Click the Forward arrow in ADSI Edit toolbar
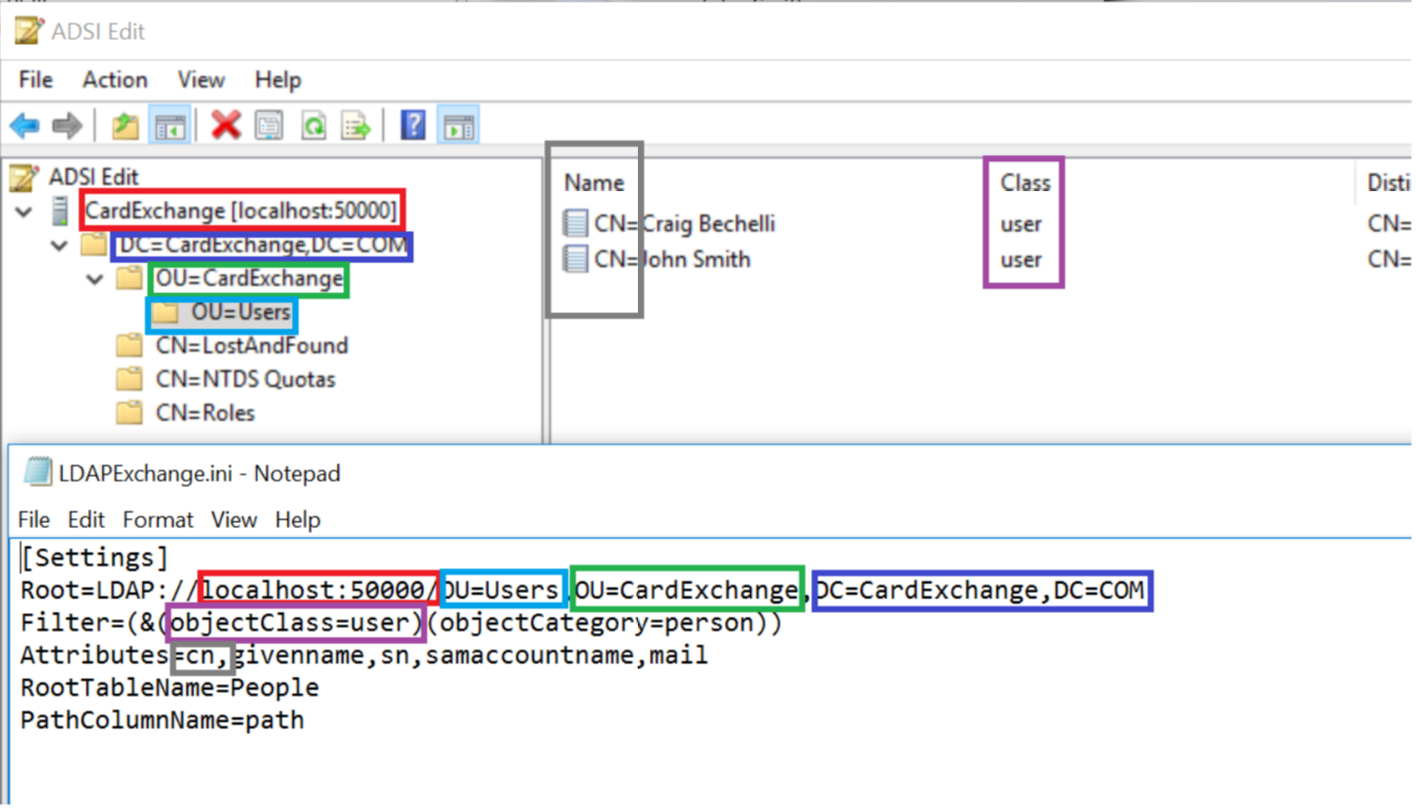1416x810 pixels. coord(66,126)
